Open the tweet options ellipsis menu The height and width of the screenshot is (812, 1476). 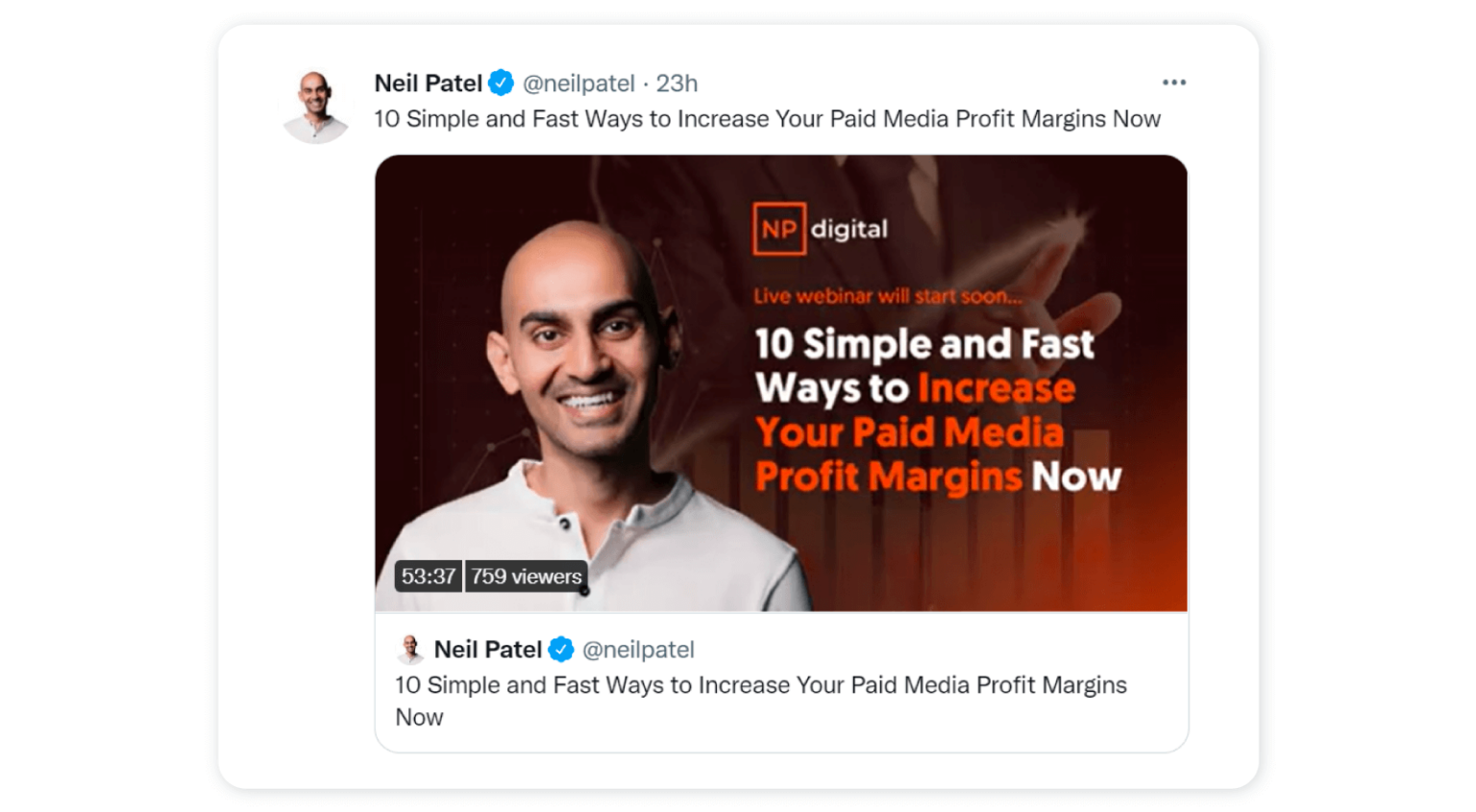pyautogui.click(x=1173, y=83)
